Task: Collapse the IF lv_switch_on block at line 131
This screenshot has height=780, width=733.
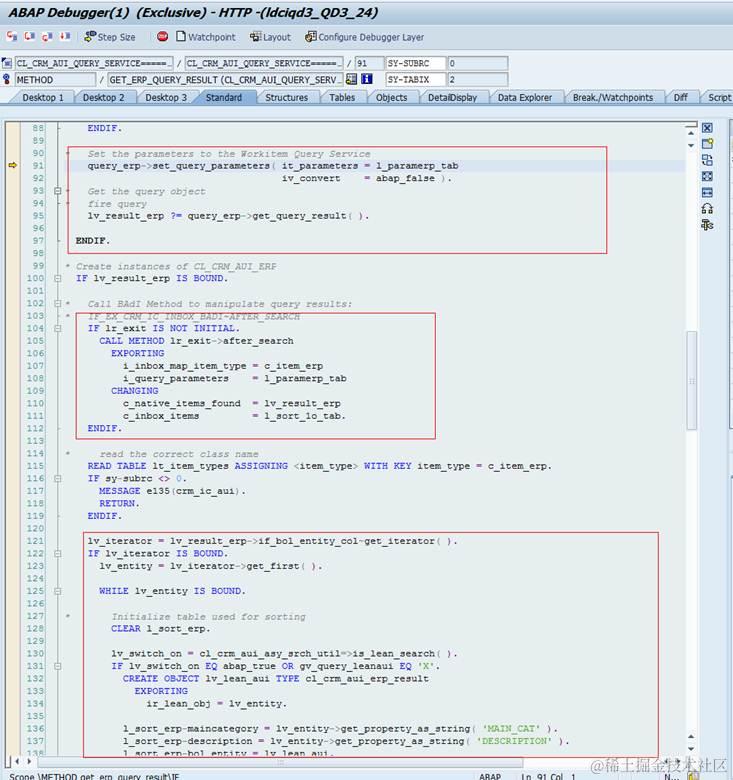Action: [58, 666]
